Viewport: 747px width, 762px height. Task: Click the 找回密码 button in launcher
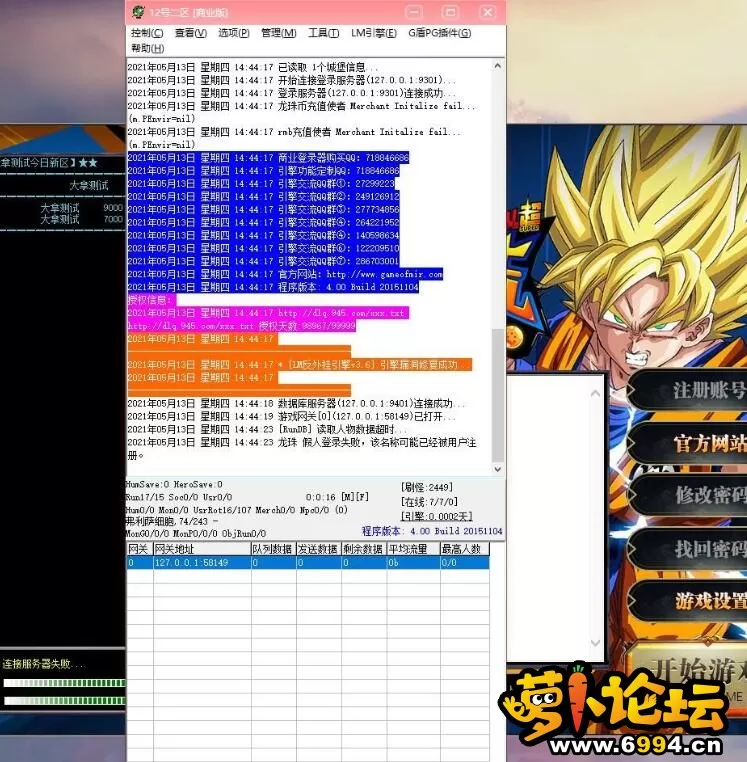tap(687, 548)
